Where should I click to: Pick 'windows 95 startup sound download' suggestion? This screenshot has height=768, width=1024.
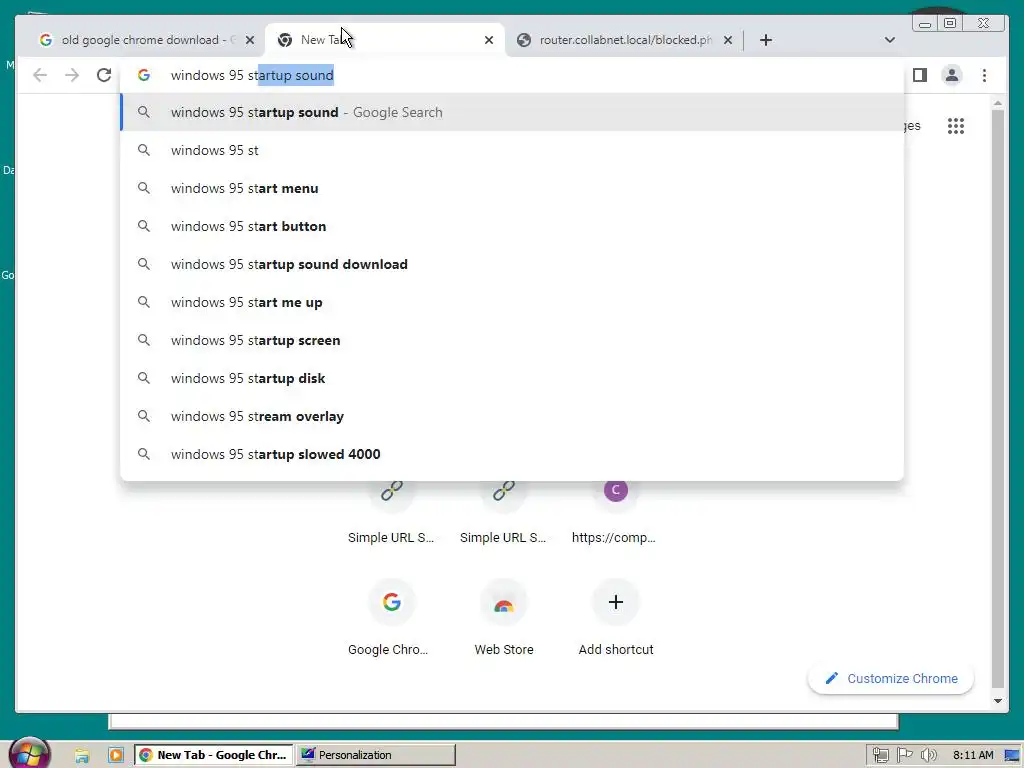coord(513,264)
